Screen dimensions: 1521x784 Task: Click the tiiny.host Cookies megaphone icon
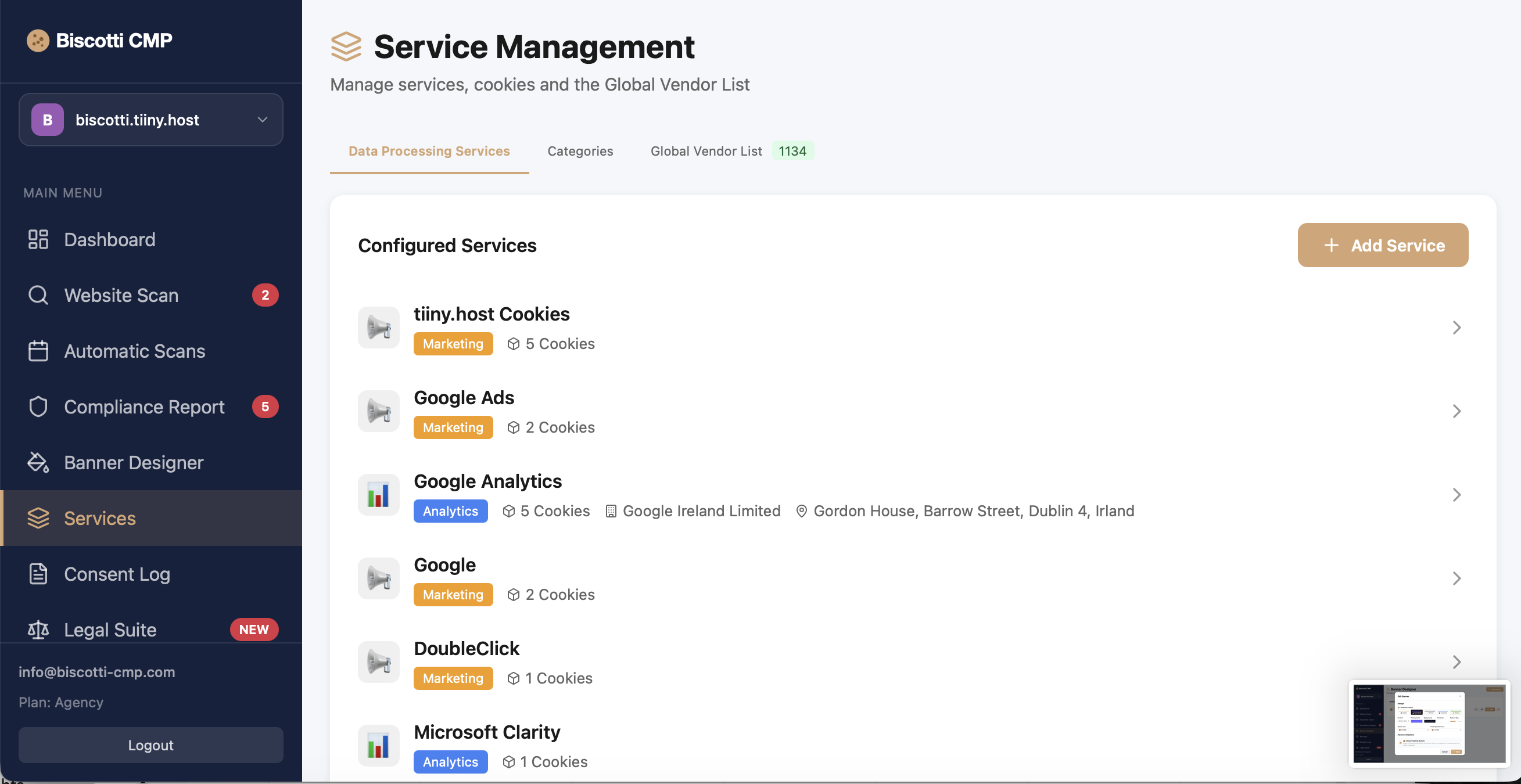(378, 327)
